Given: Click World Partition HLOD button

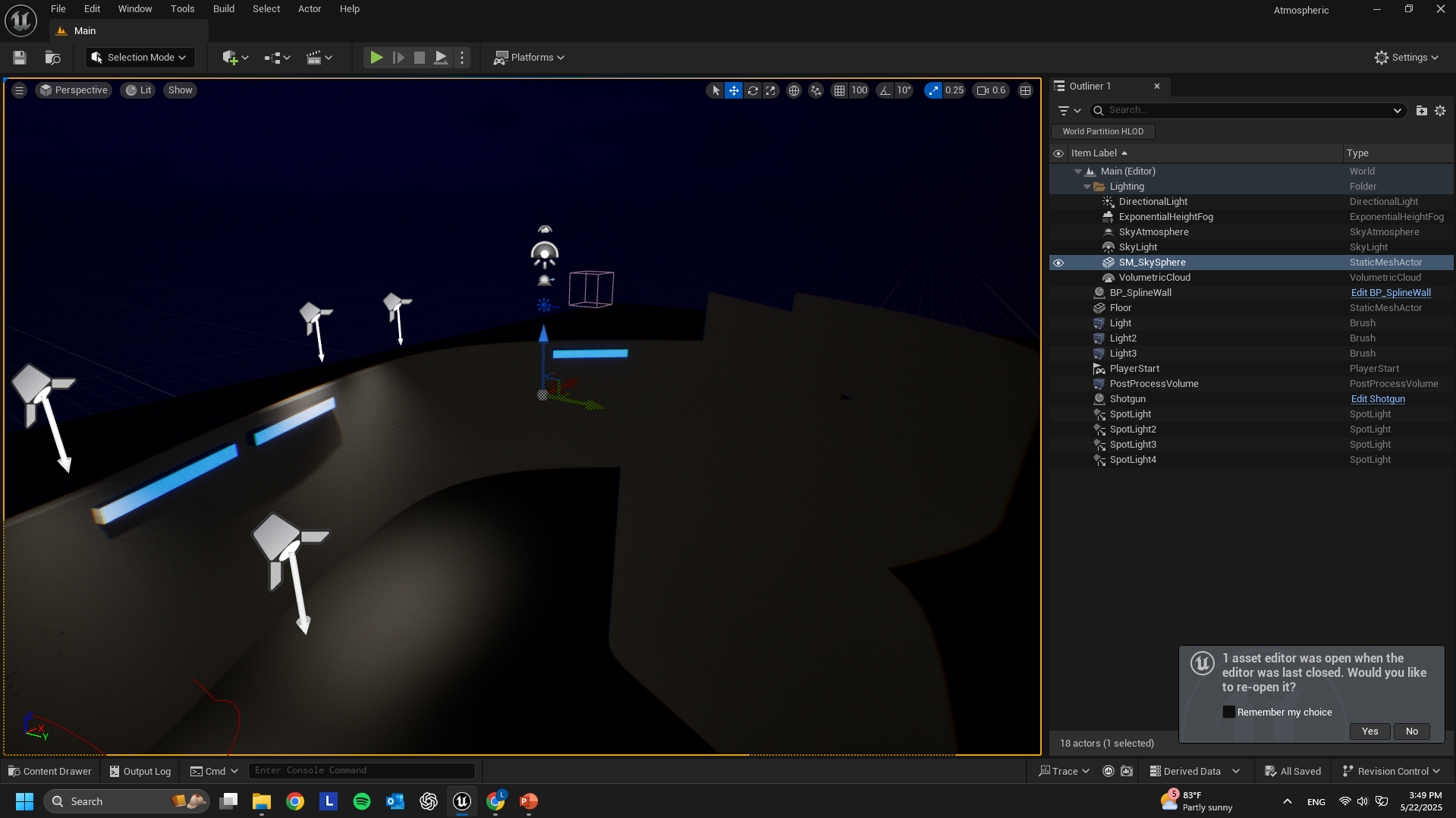Looking at the screenshot, I should (x=1103, y=132).
